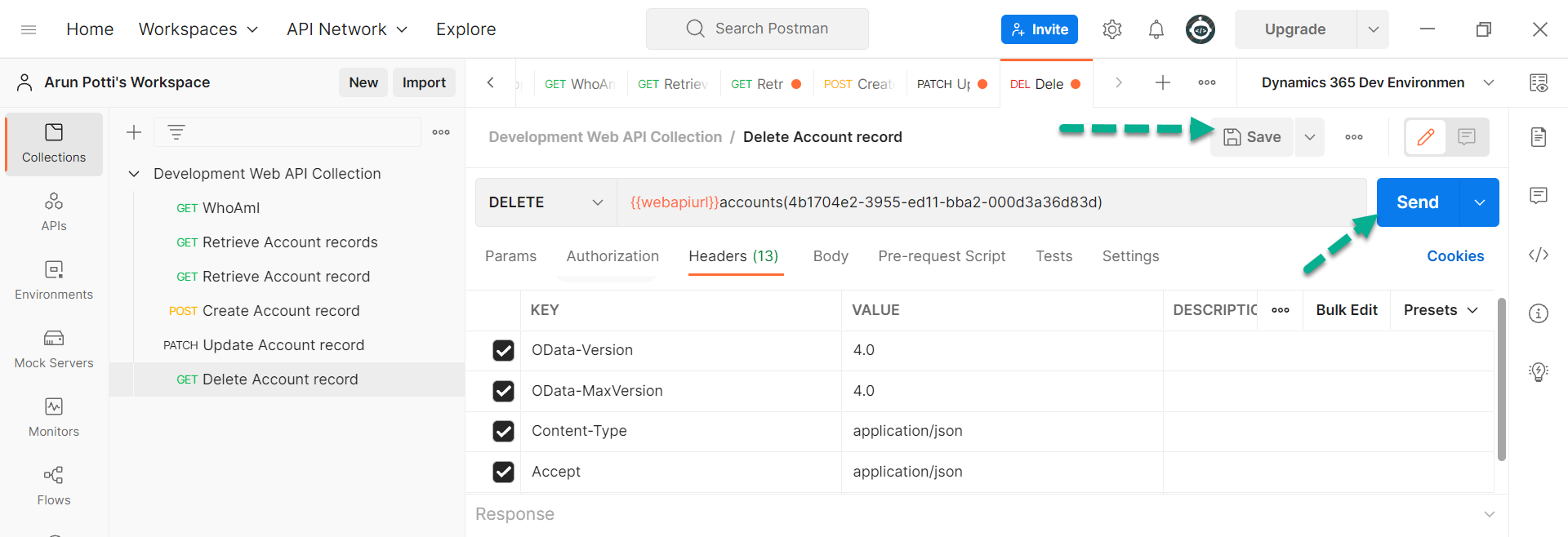Click the Save button
The height and width of the screenshot is (537, 1568).
pos(1252,137)
